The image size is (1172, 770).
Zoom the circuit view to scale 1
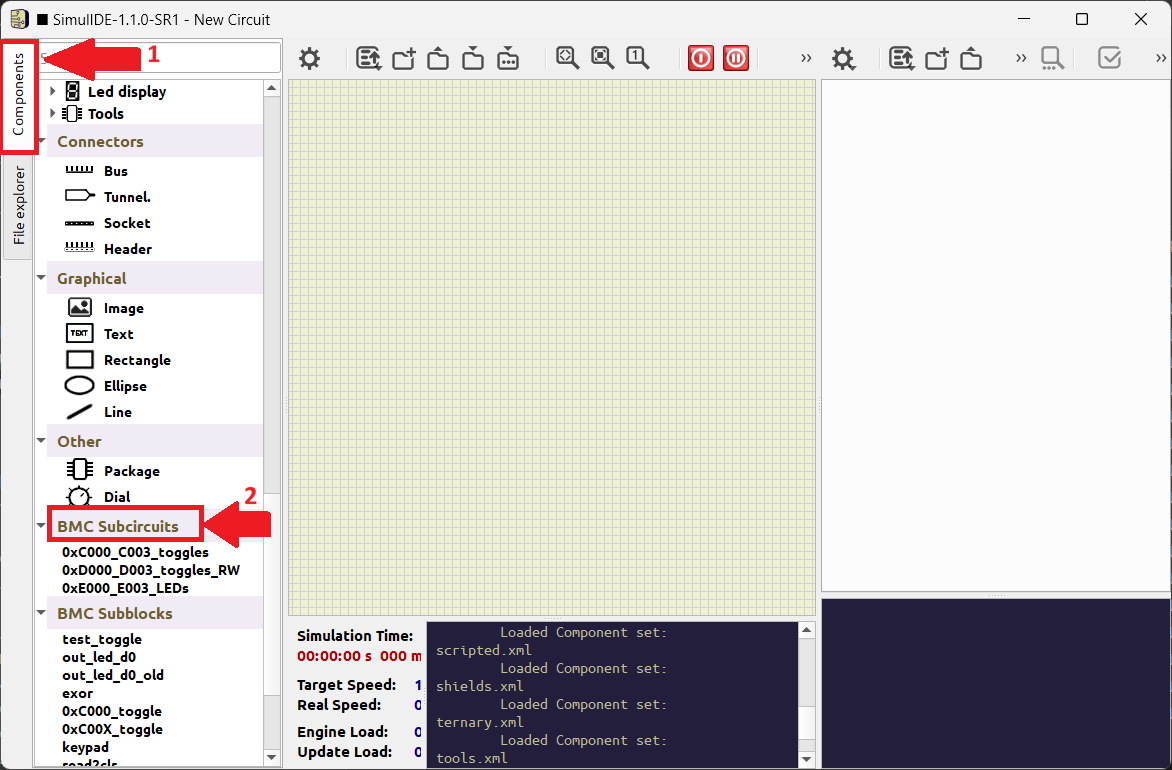pos(638,58)
